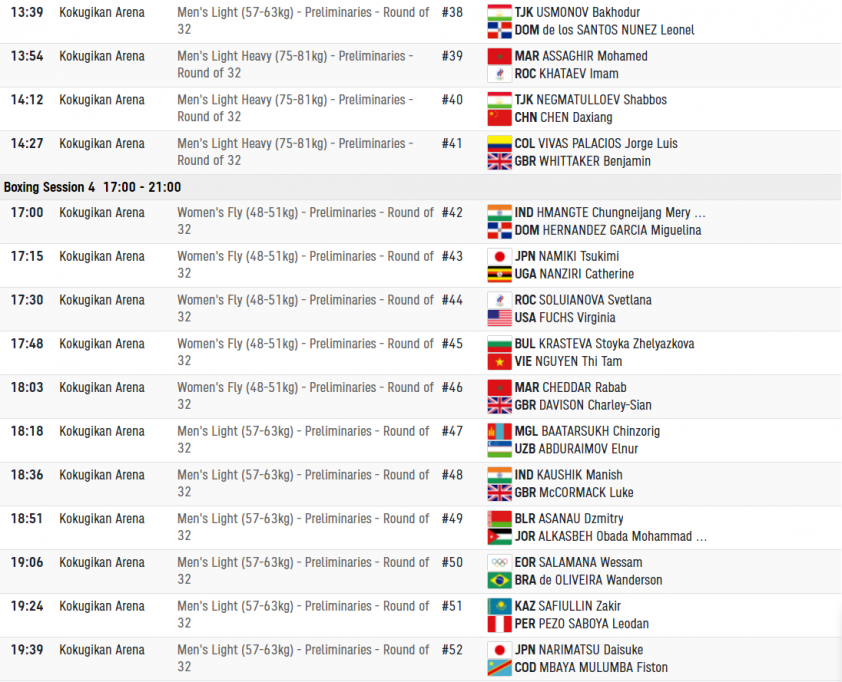Viewport: 842px width, 682px height.
Task: Click the Vietnam flag beside NGUYEN Thi Tam
Action: click(499, 362)
